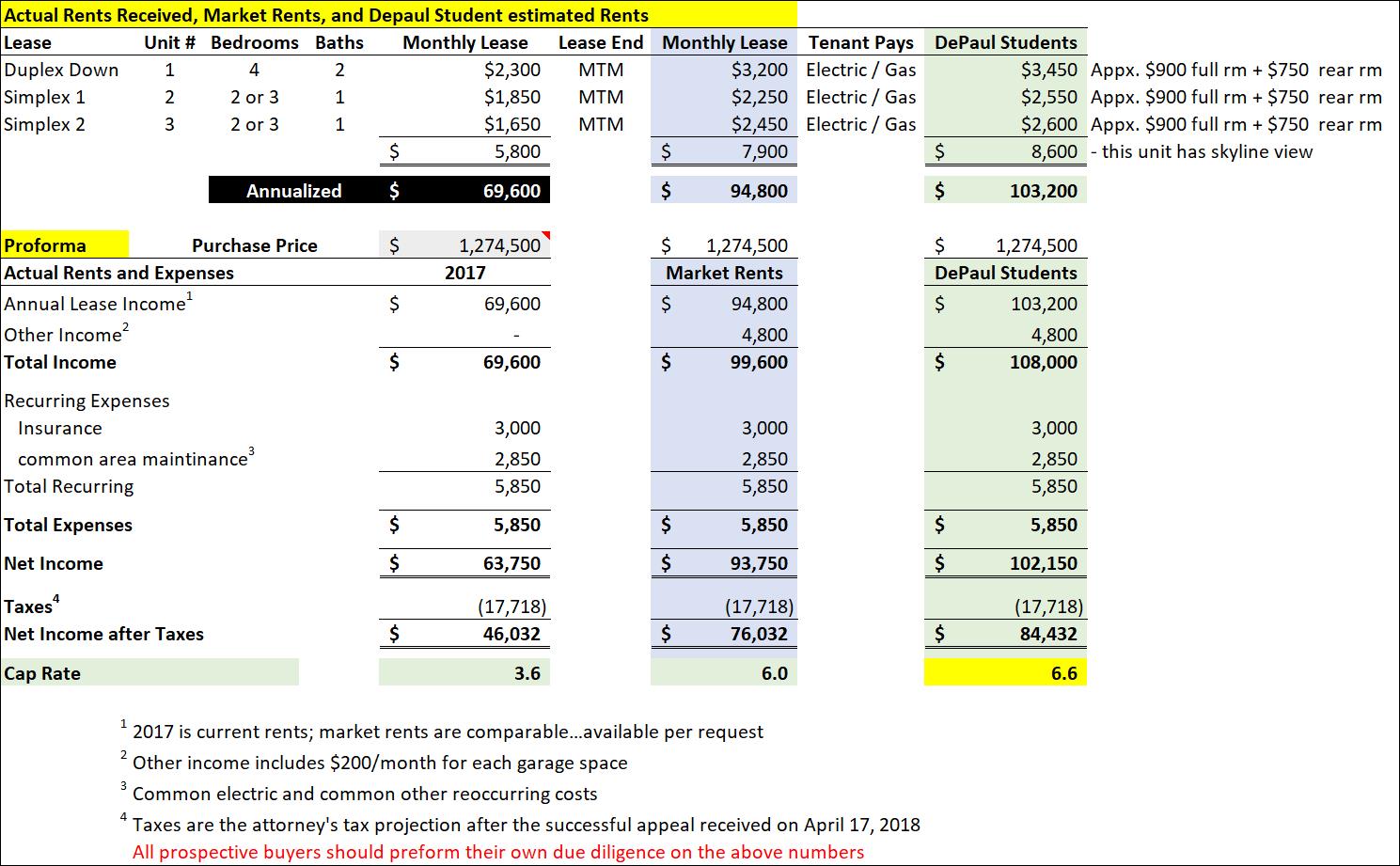The width and height of the screenshot is (1400, 866).
Task: Select the $2,250 market lease cell
Action: click(724, 97)
